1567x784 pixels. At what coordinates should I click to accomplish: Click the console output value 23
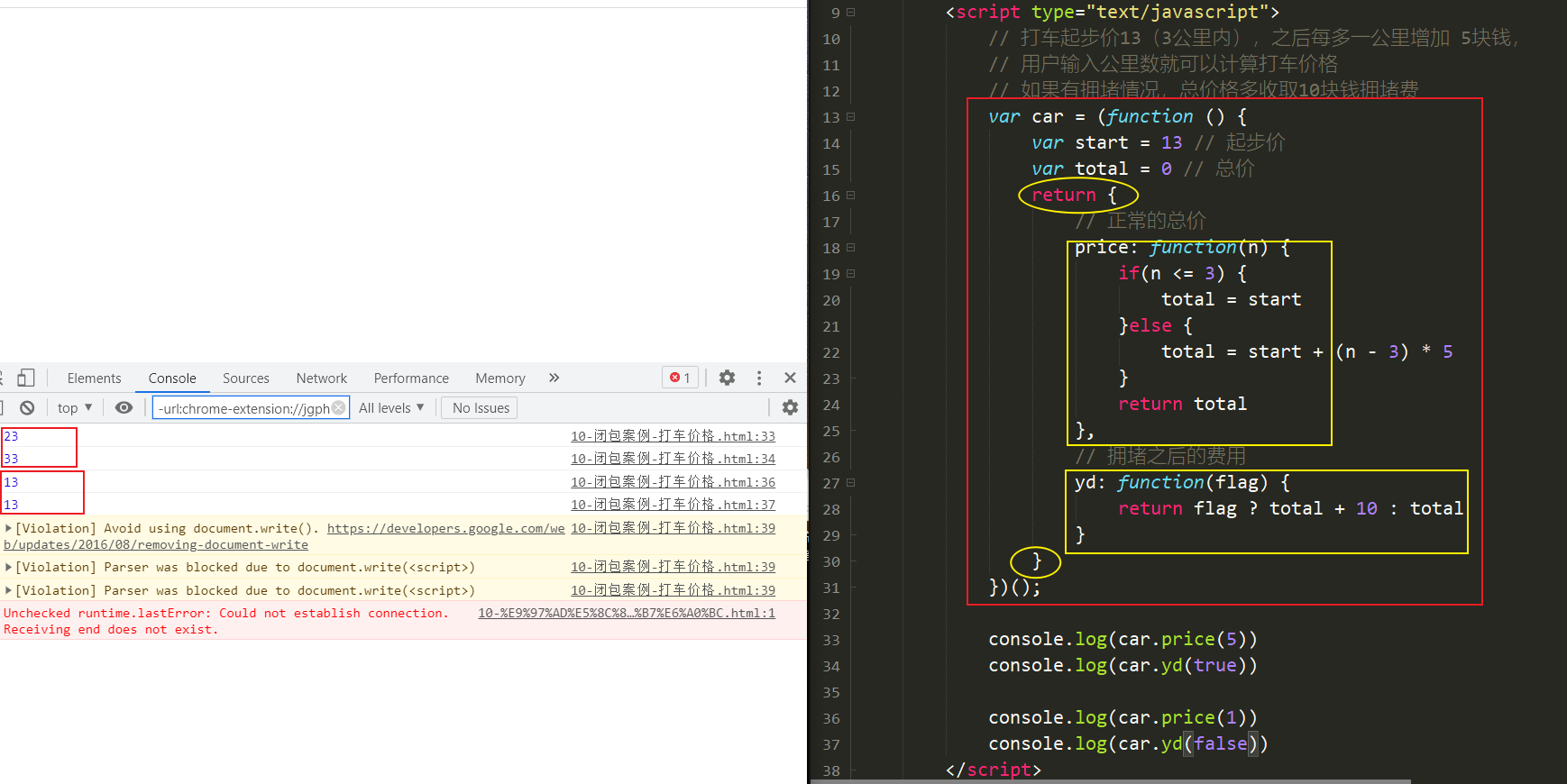click(11, 436)
